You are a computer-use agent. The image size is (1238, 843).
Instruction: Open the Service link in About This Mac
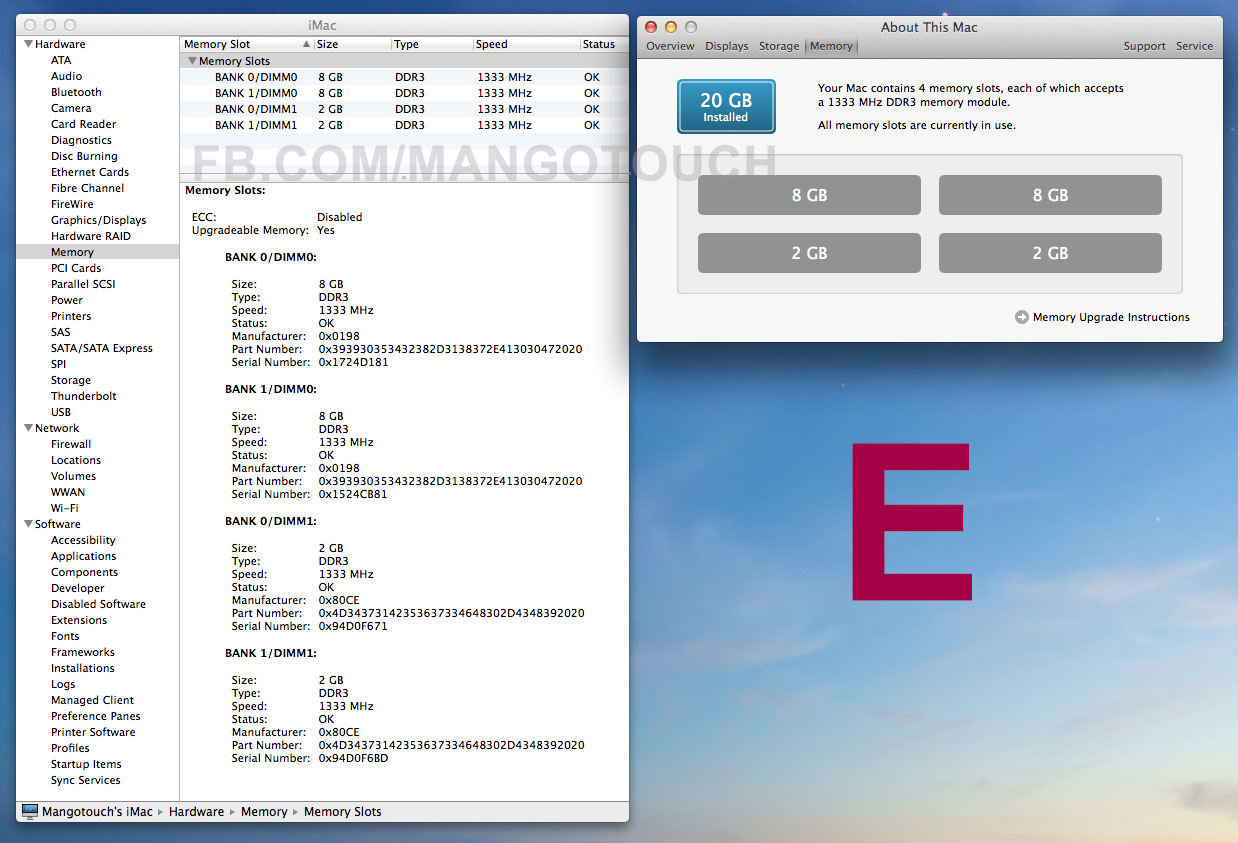[1194, 46]
